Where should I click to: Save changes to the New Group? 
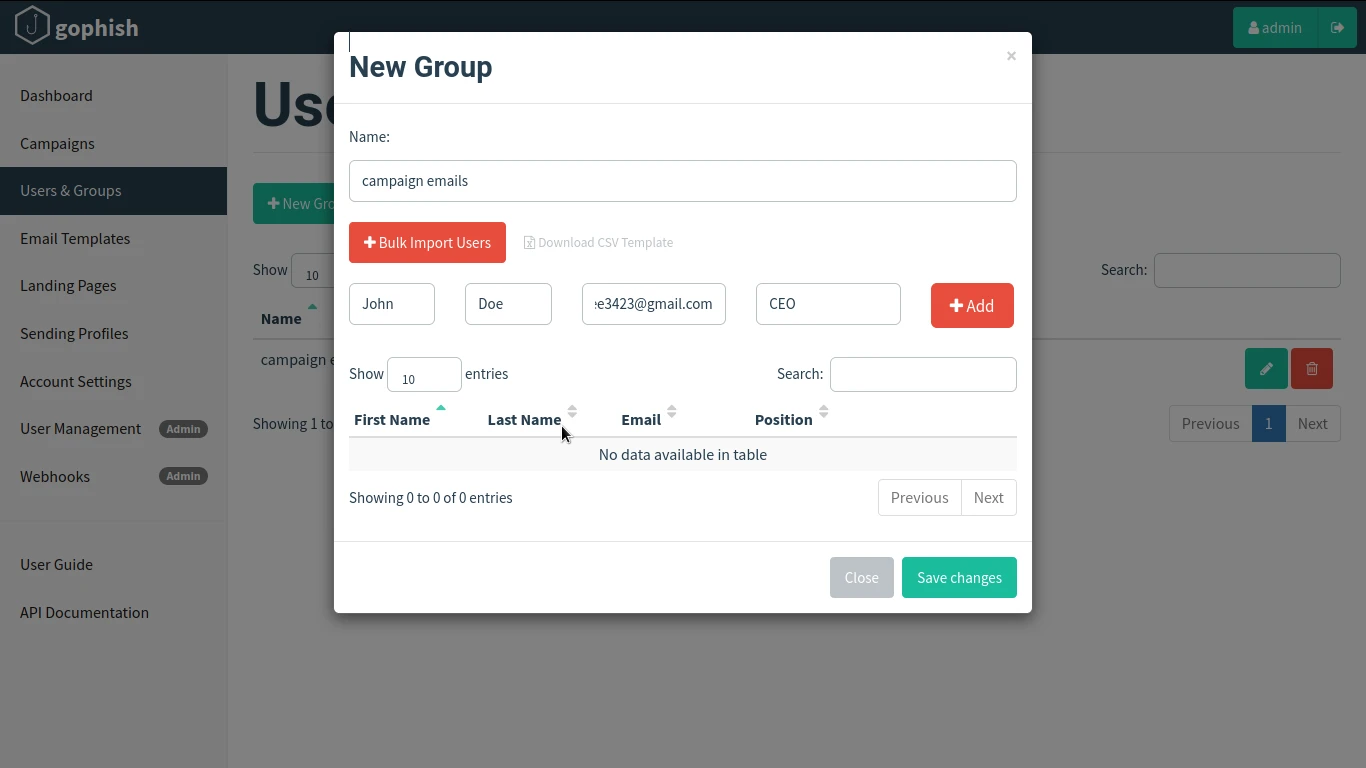click(x=958, y=577)
